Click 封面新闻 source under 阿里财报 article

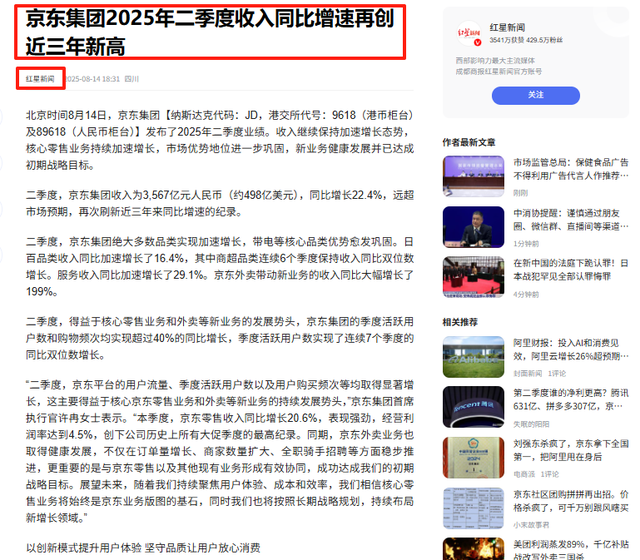point(527,373)
